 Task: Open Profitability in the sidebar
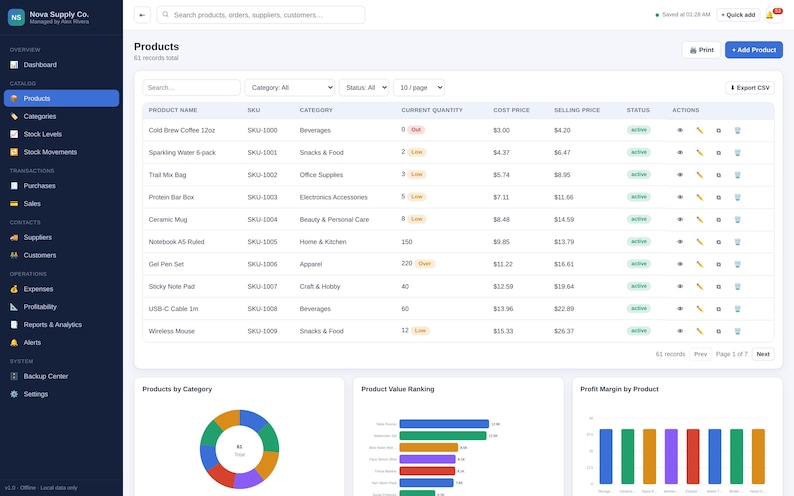61,307
